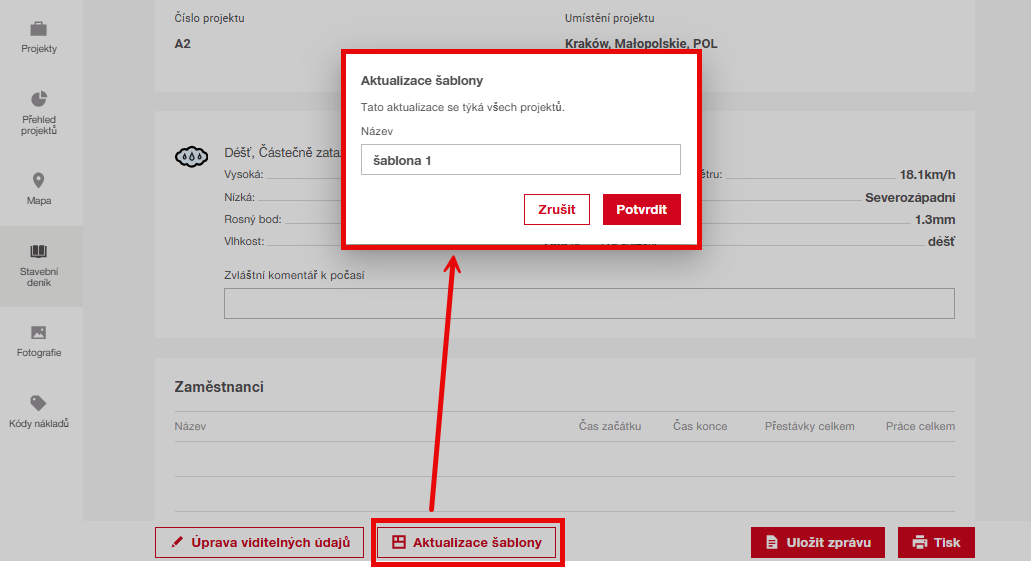Click the Tisk printer button
Screen dimensions: 1031x567
(x=936, y=542)
